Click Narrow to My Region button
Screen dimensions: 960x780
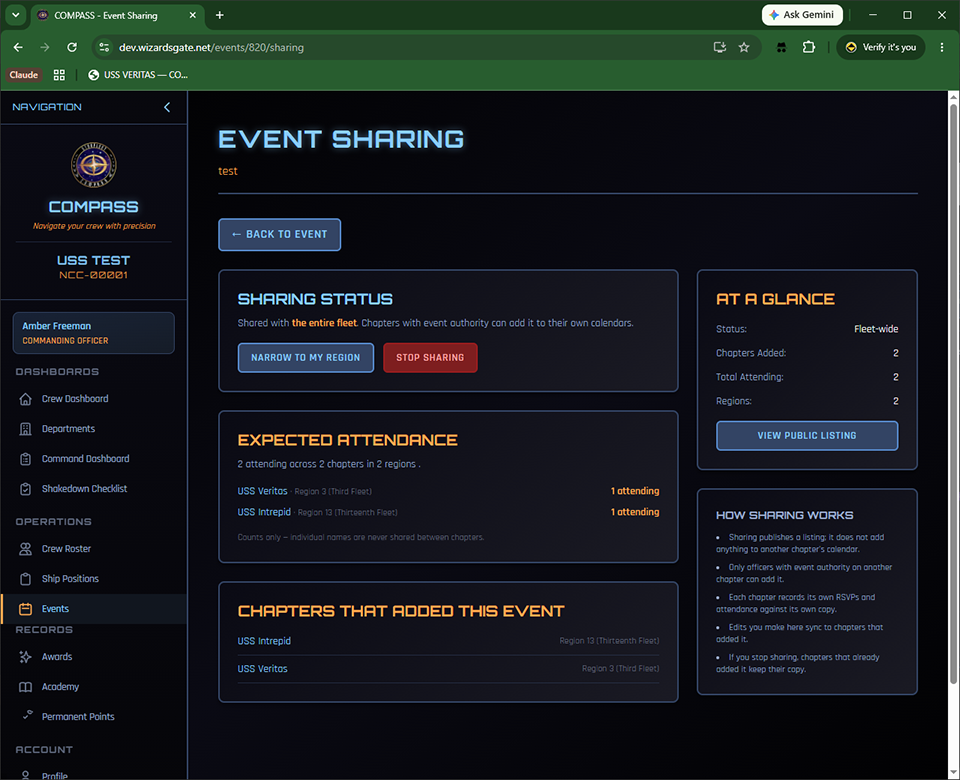point(306,358)
